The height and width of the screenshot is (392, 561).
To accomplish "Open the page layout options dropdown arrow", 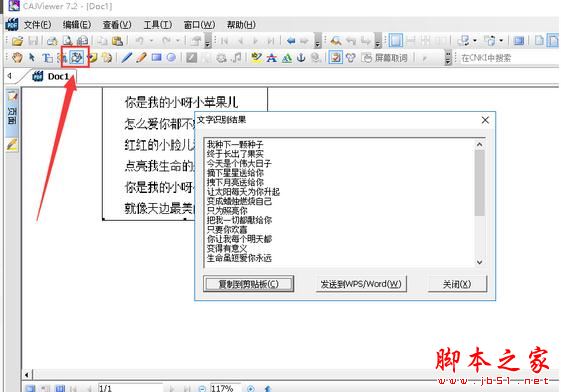I will tap(501, 41).
